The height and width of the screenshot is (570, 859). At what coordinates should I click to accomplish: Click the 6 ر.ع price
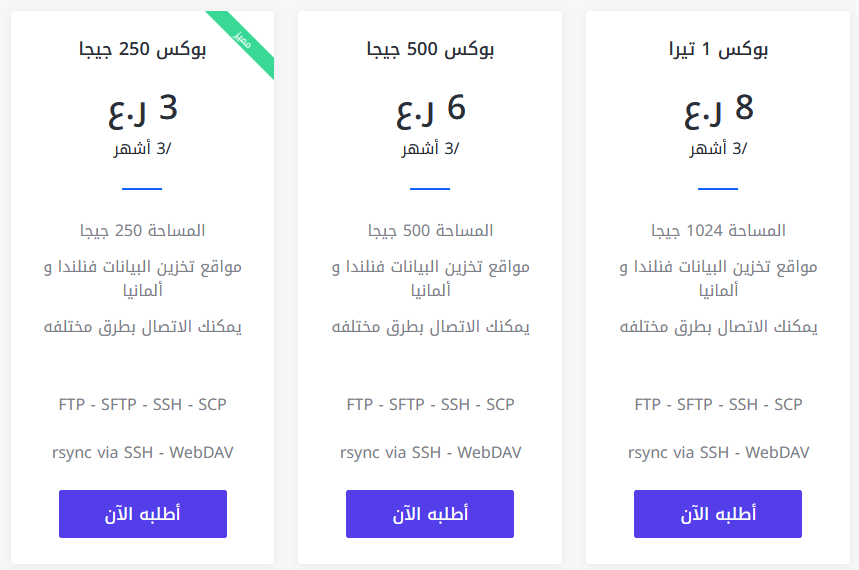pyautogui.click(x=430, y=108)
